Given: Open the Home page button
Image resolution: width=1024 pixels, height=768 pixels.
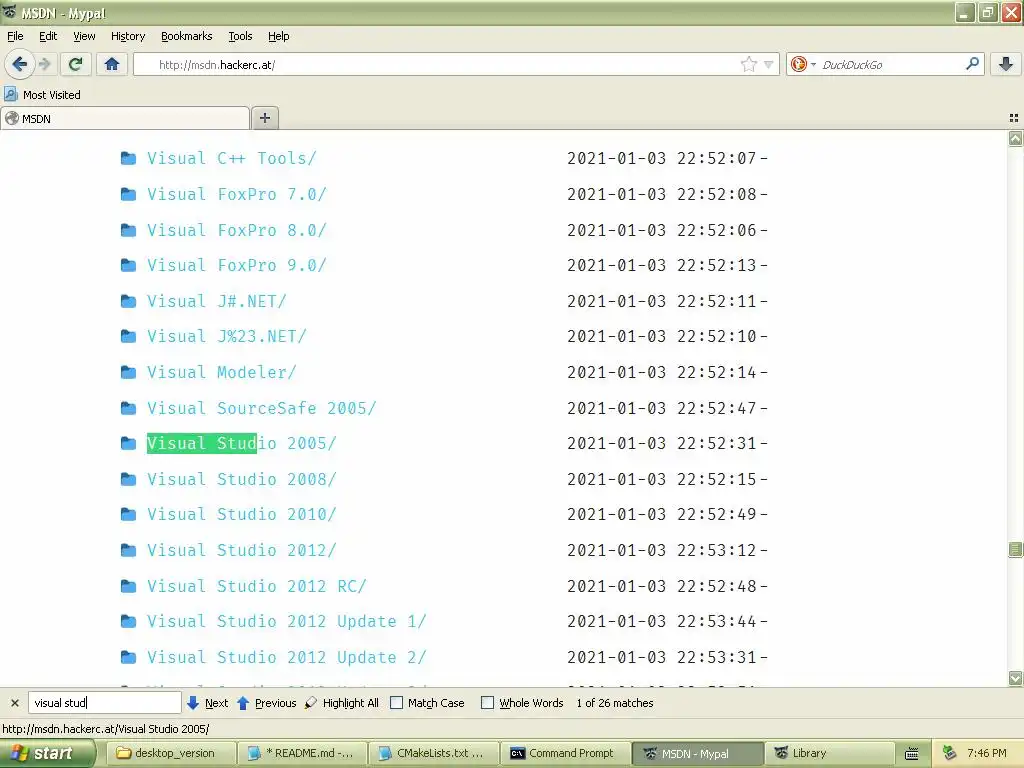Looking at the screenshot, I should tap(112, 64).
